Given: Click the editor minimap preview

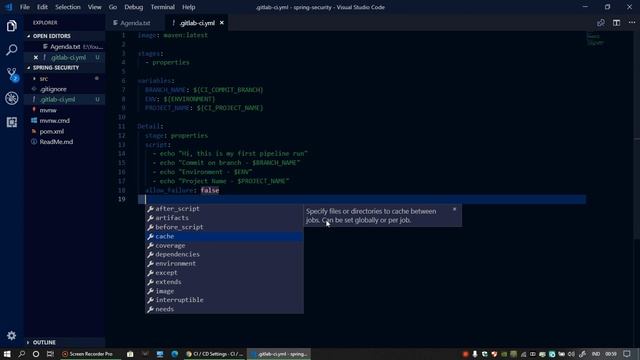Looking at the screenshot, I should (595, 39).
